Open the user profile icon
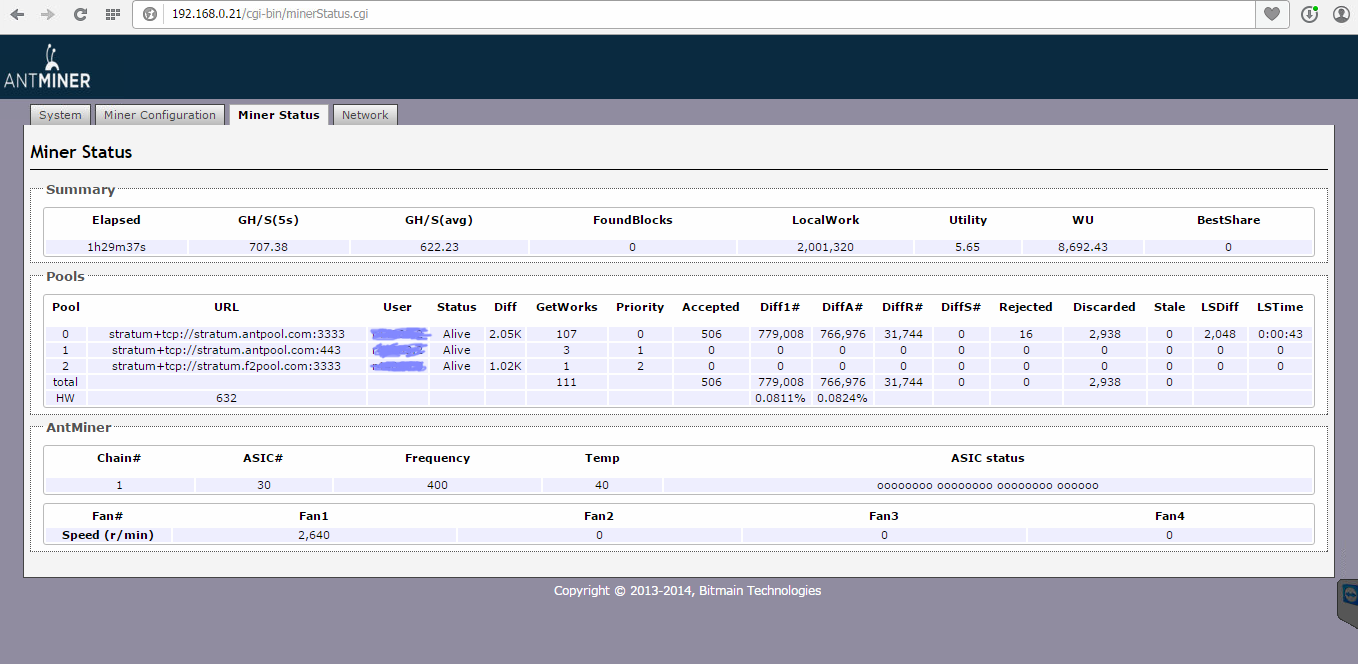Image resolution: width=1358 pixels, height=664 pixels. coord(1341,15)
